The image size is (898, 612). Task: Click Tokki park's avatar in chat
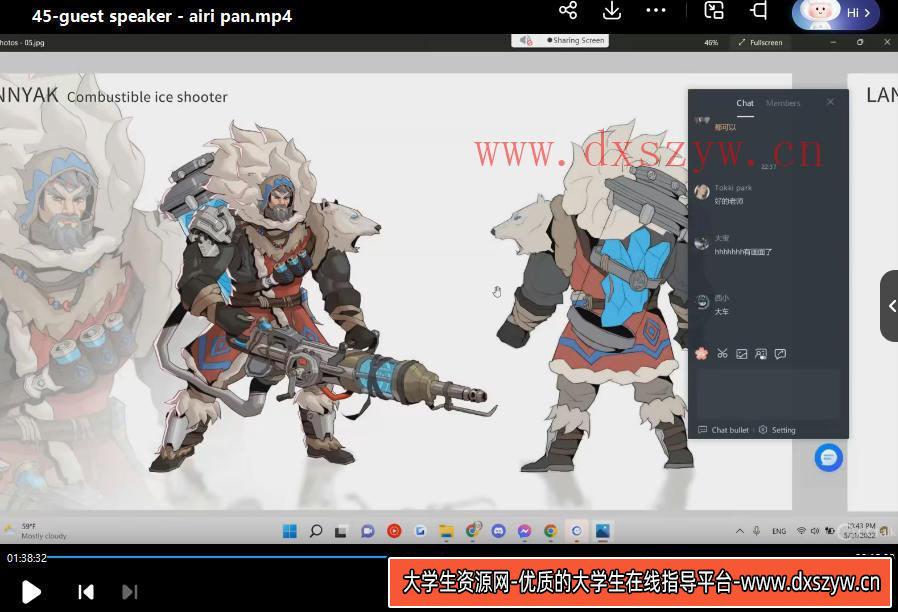pyautogui.click(x=702, y=192)
